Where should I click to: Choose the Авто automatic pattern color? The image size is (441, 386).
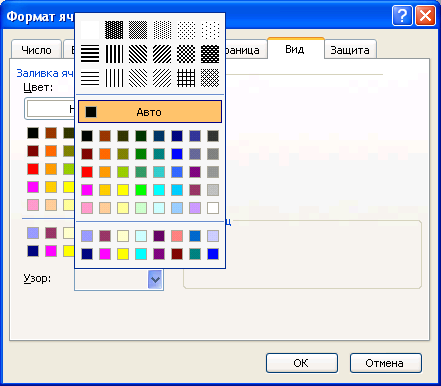[x=150, y=112]
